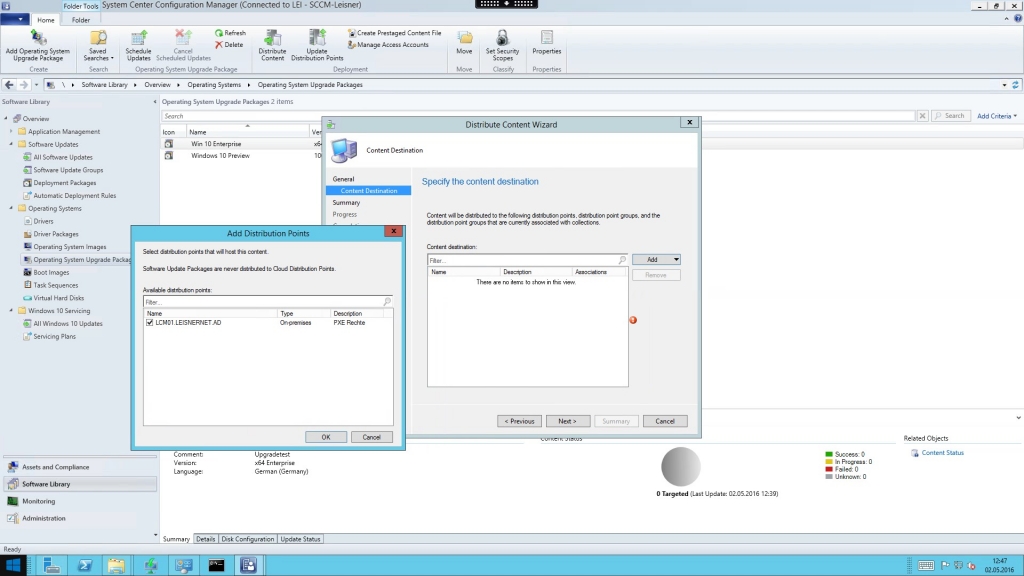1024x576 pixels.
Task: Click Next in Distribute Content Wizard
Action: (568, 421)
